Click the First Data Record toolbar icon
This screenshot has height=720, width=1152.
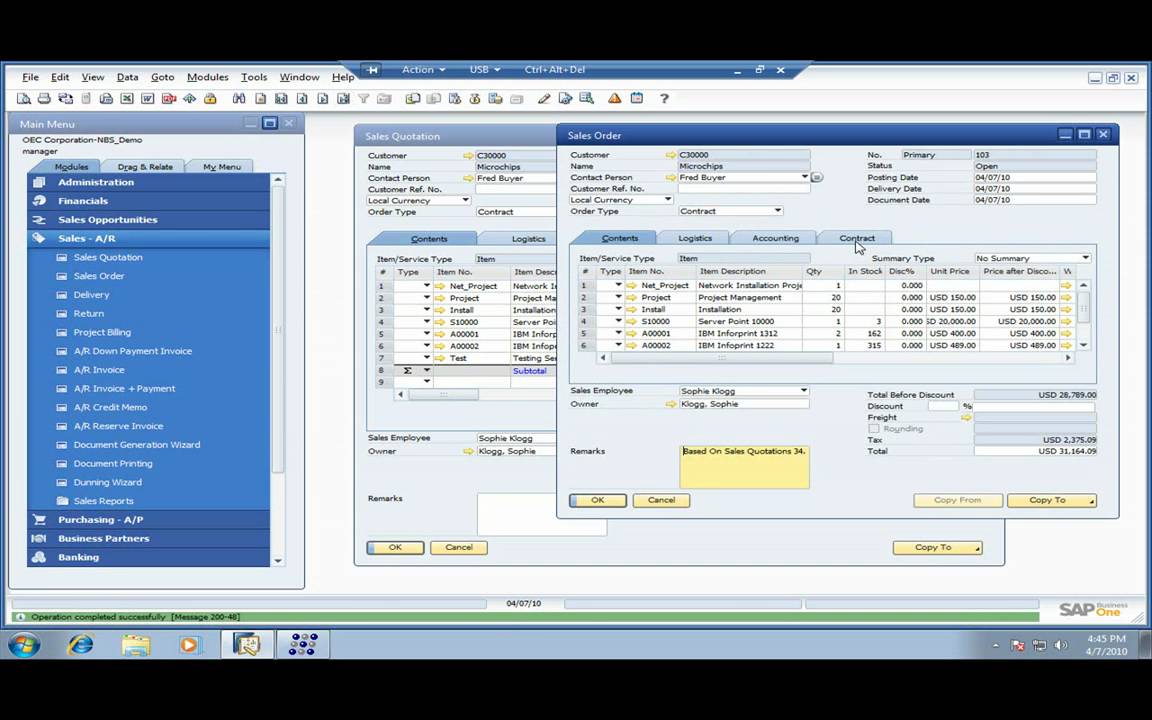(281, 98)
